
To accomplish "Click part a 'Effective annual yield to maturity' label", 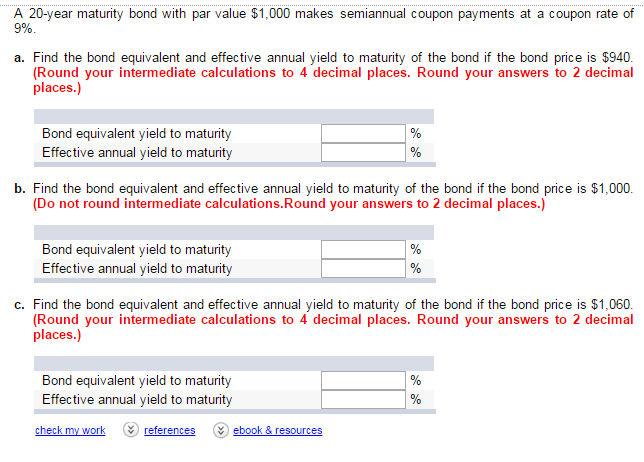I will click(137, 153).
